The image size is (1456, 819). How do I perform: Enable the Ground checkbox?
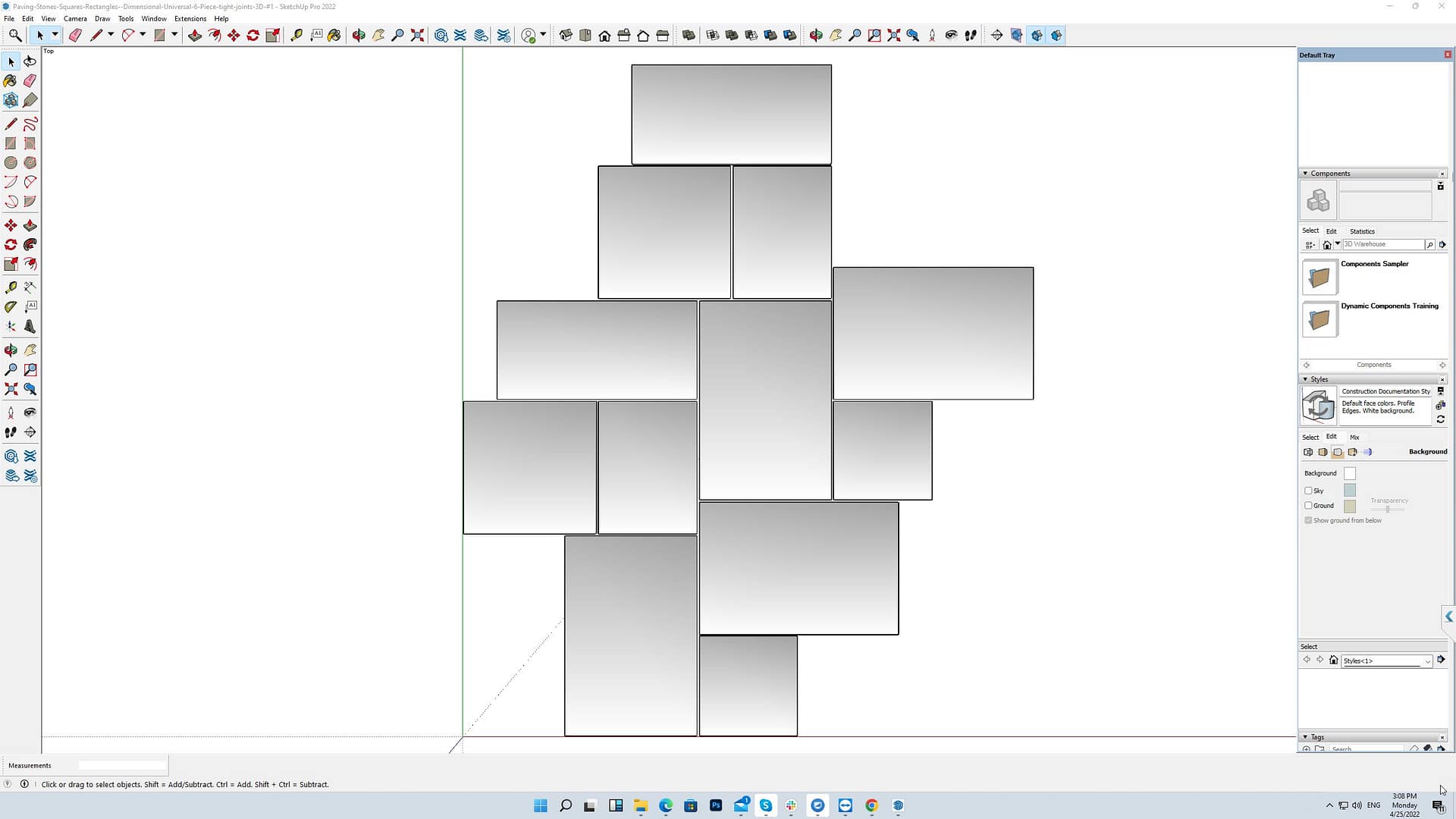(x=1308, y=506)
